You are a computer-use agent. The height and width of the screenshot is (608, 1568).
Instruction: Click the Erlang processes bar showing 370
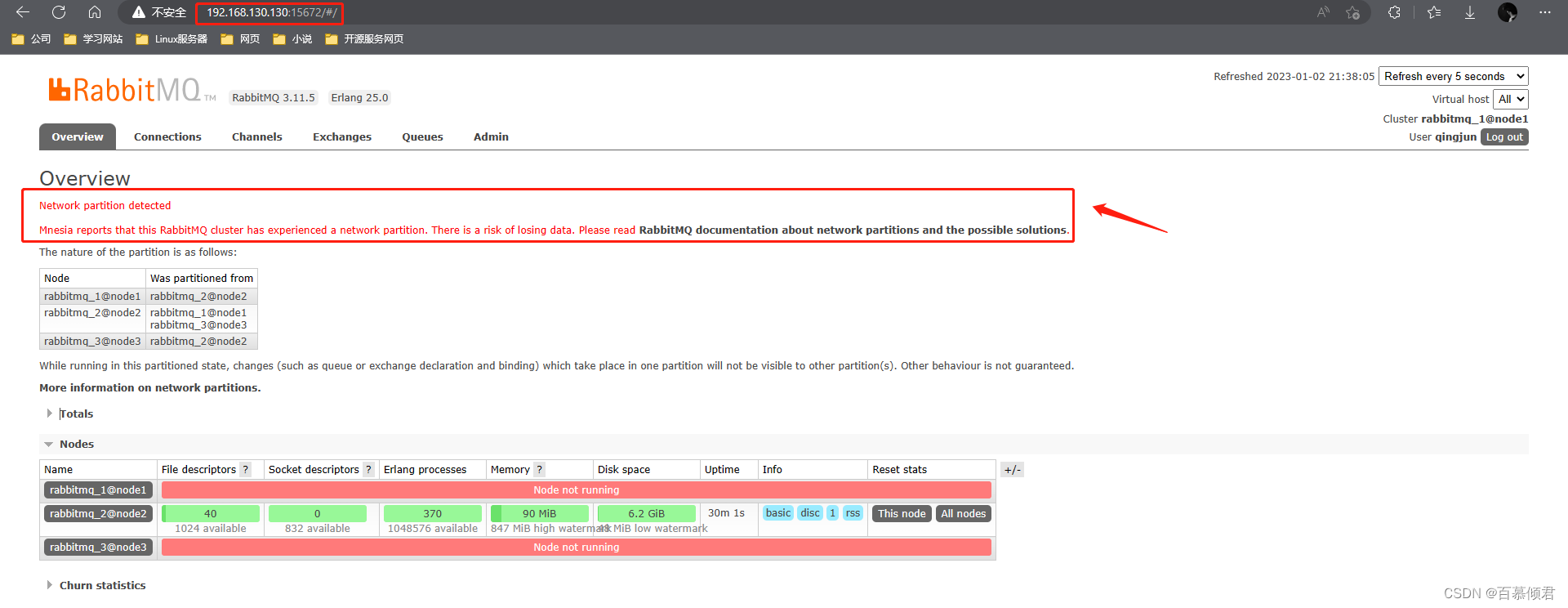(x=433, y=513)
